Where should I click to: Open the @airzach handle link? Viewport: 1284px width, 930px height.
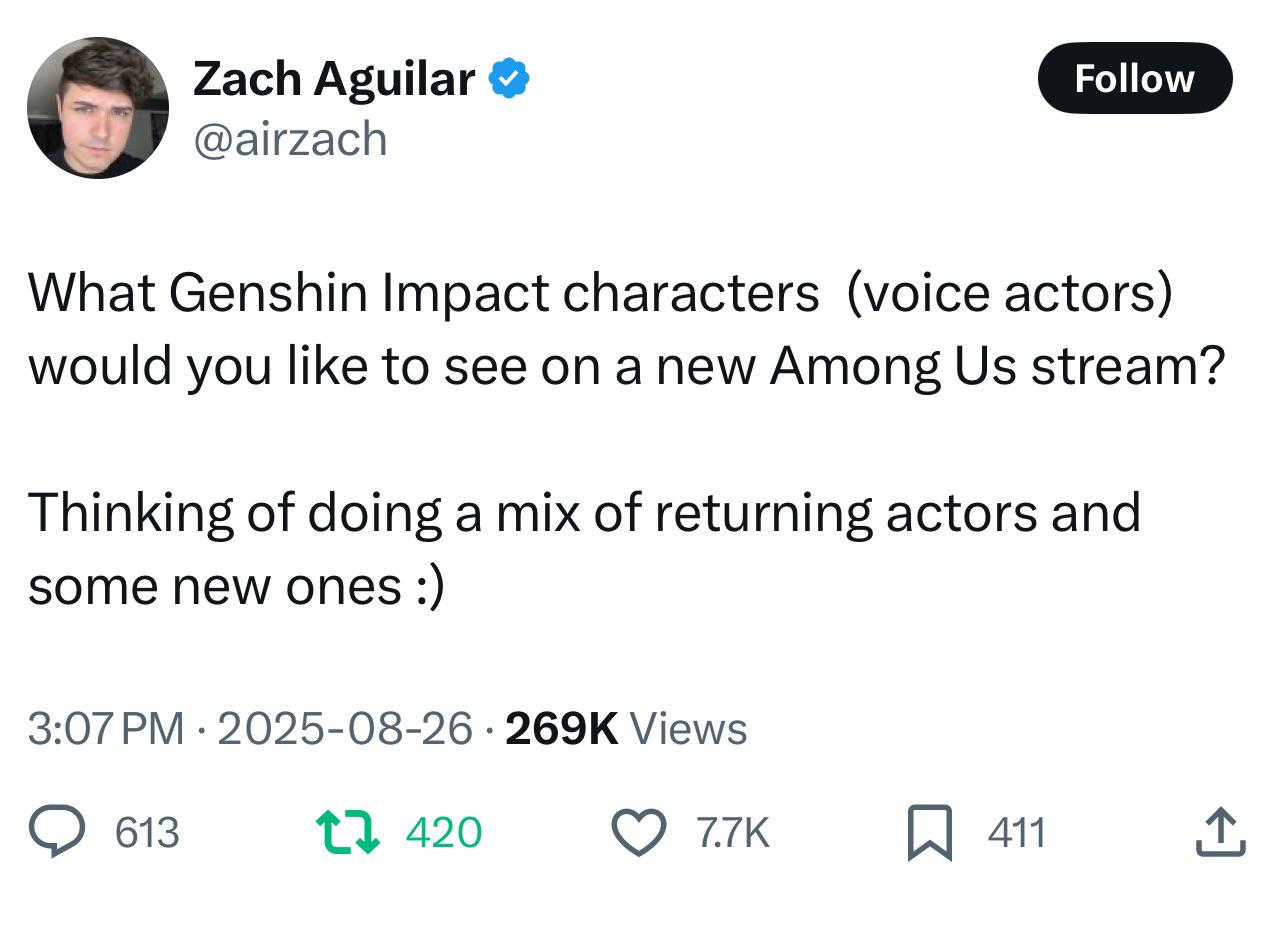click(290, 138)
